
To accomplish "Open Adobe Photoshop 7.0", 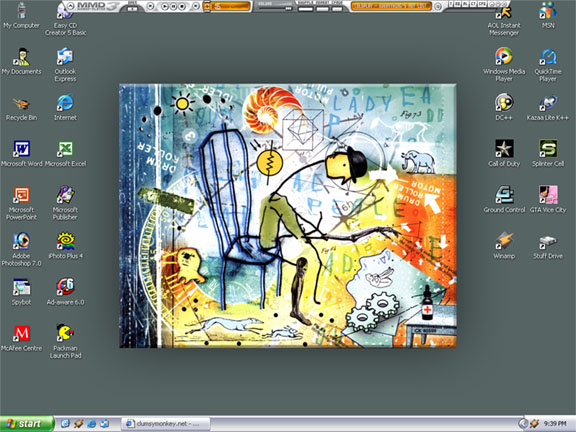I will tap(21, 249).
